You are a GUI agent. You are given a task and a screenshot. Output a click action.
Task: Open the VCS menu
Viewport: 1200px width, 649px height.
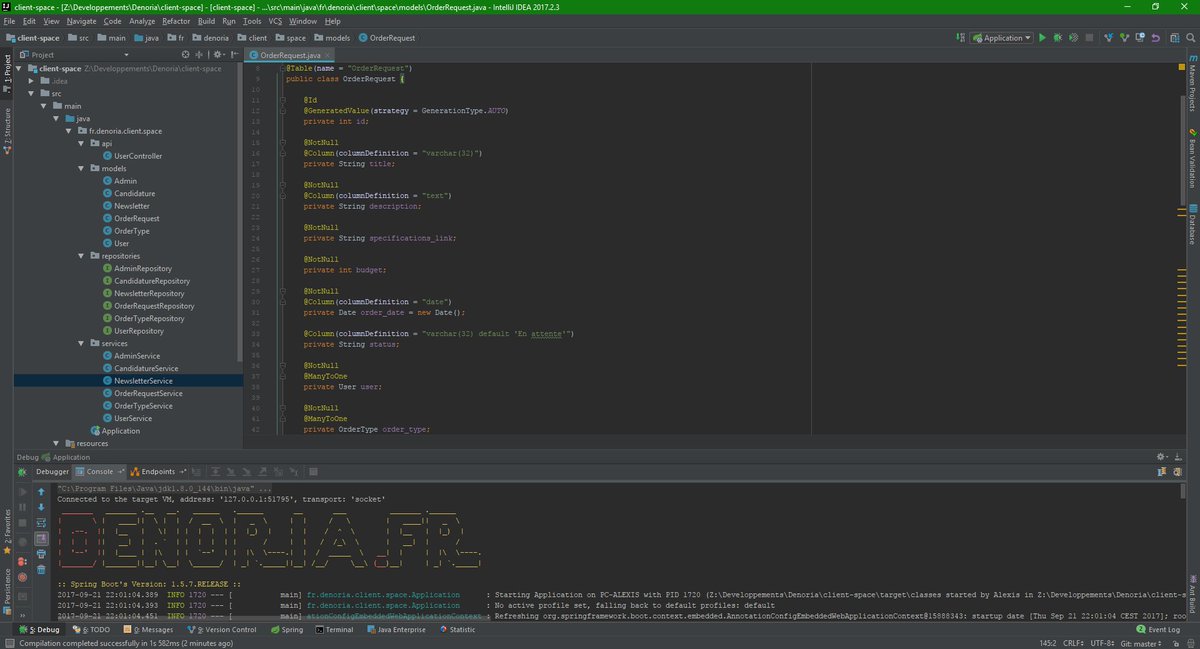point(275,21)
